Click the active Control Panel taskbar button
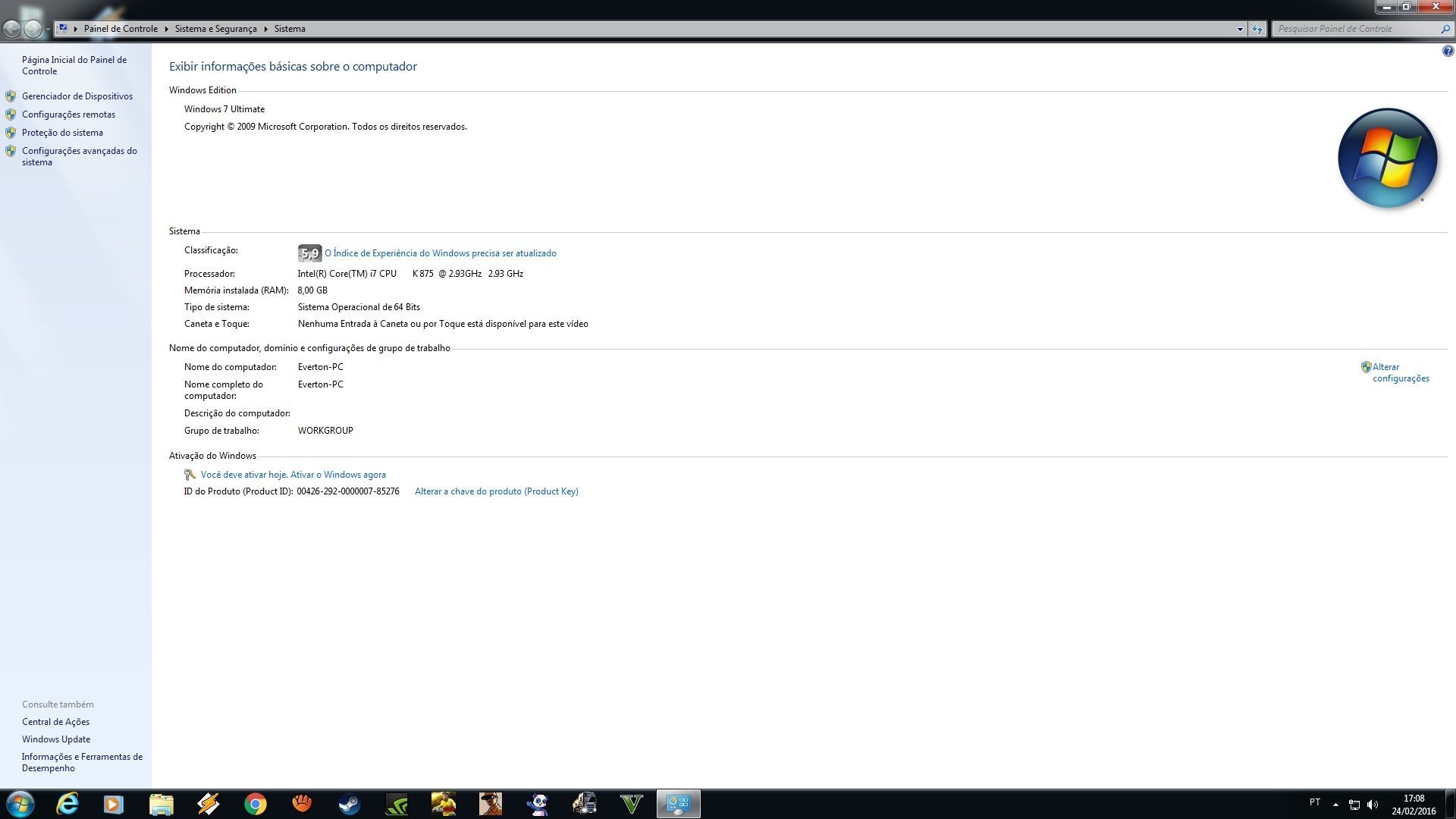Screen dimensions: 1456x819 [678, 804]
